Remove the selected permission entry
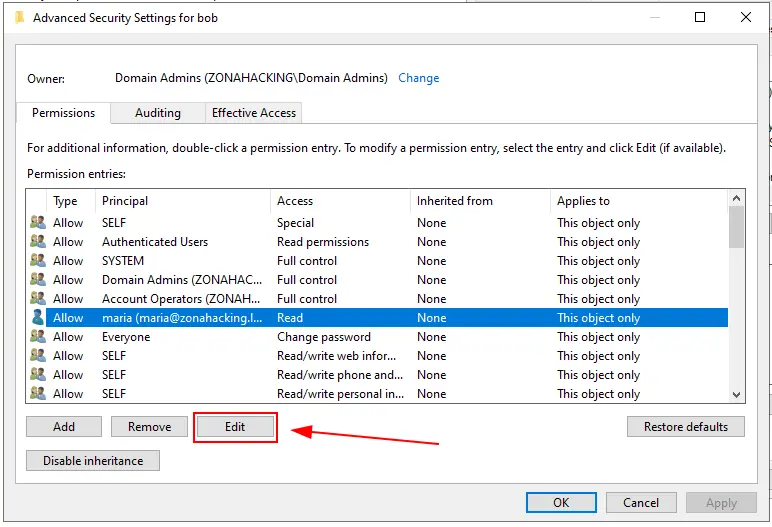The image size is (772, 527). pyautogui.click(x=149, y=427)
